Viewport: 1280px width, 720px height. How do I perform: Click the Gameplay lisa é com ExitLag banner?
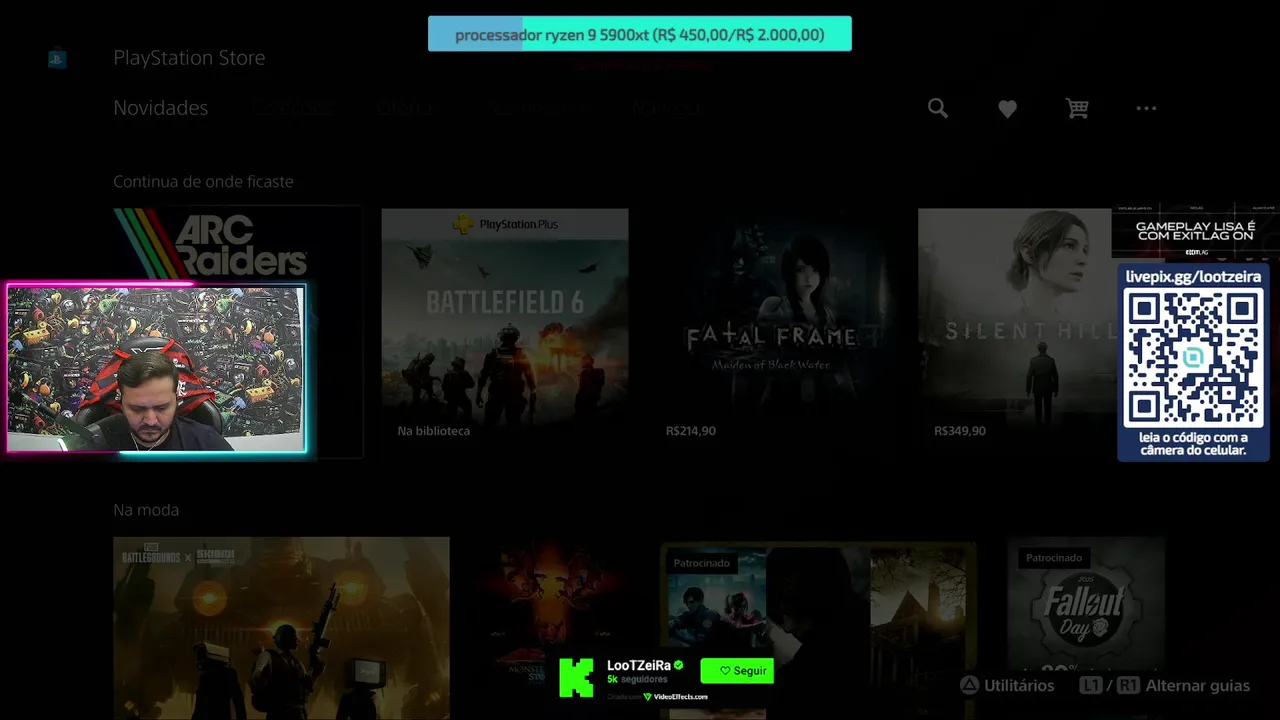pos(1195,232)
